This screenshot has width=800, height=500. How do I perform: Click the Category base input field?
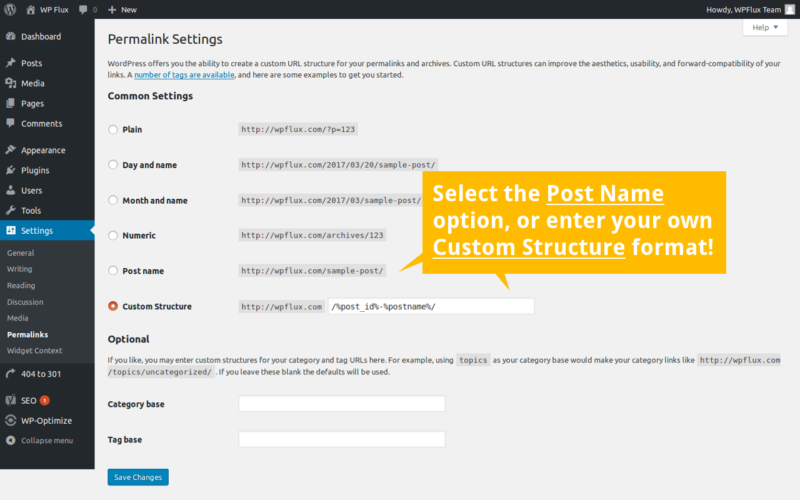[x=342, y=404]
